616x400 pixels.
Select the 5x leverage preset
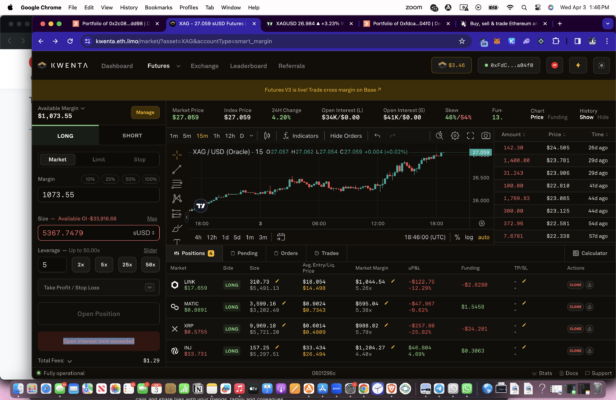pos(104,265)
